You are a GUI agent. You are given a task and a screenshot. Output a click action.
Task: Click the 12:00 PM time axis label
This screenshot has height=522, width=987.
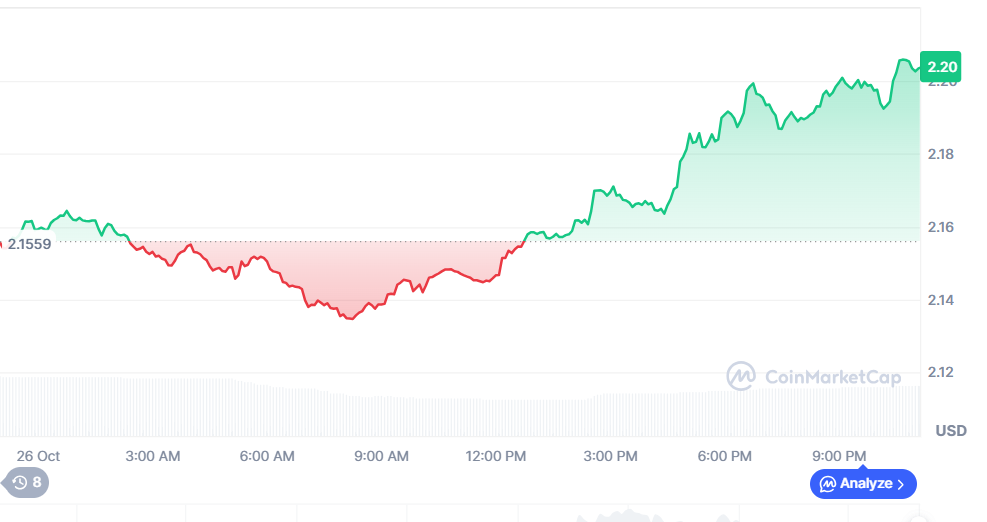pyautogui.click(x=496, y=456)
